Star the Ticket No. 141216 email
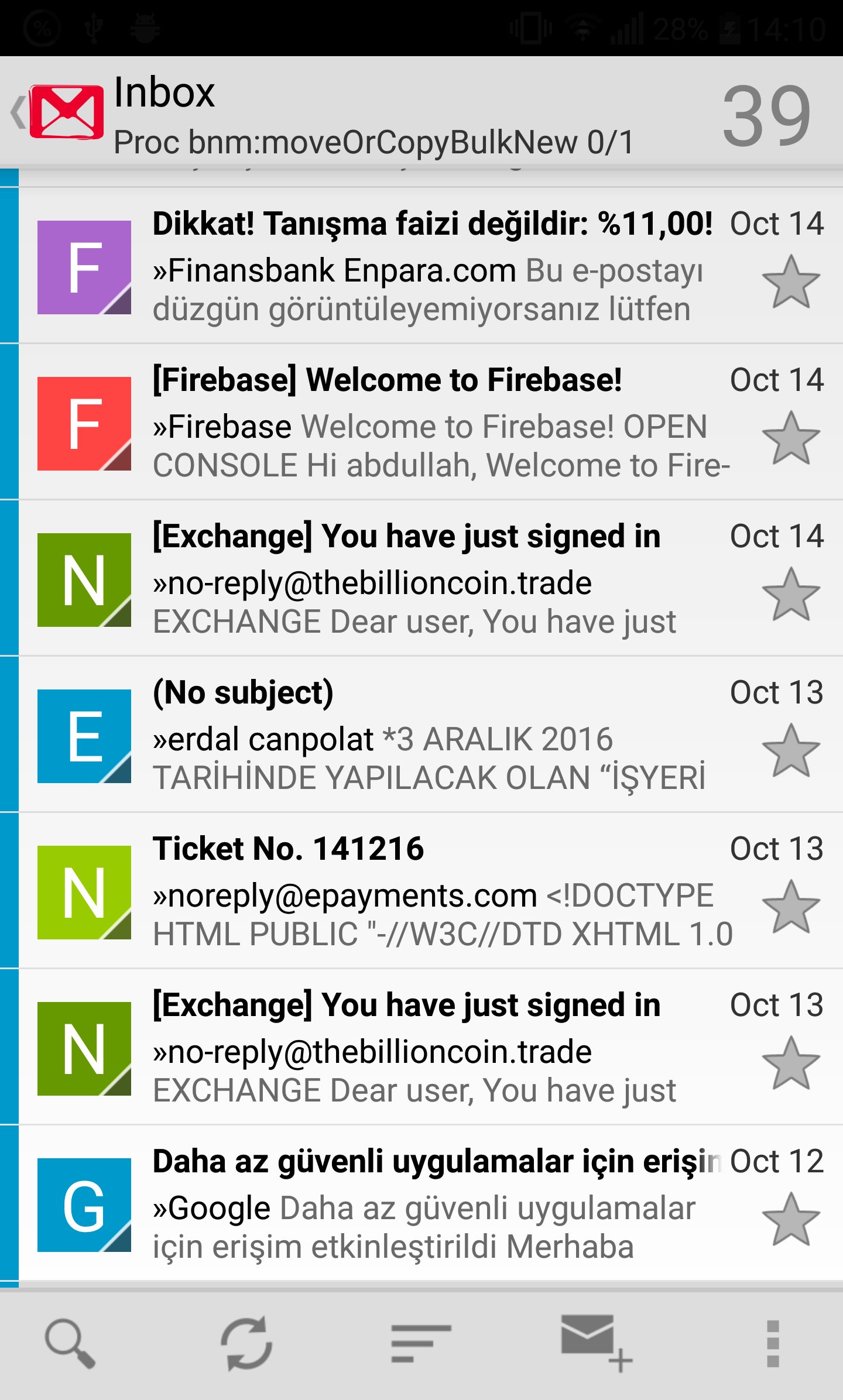The image size is (843, 1400). click(x=790, y=908)
